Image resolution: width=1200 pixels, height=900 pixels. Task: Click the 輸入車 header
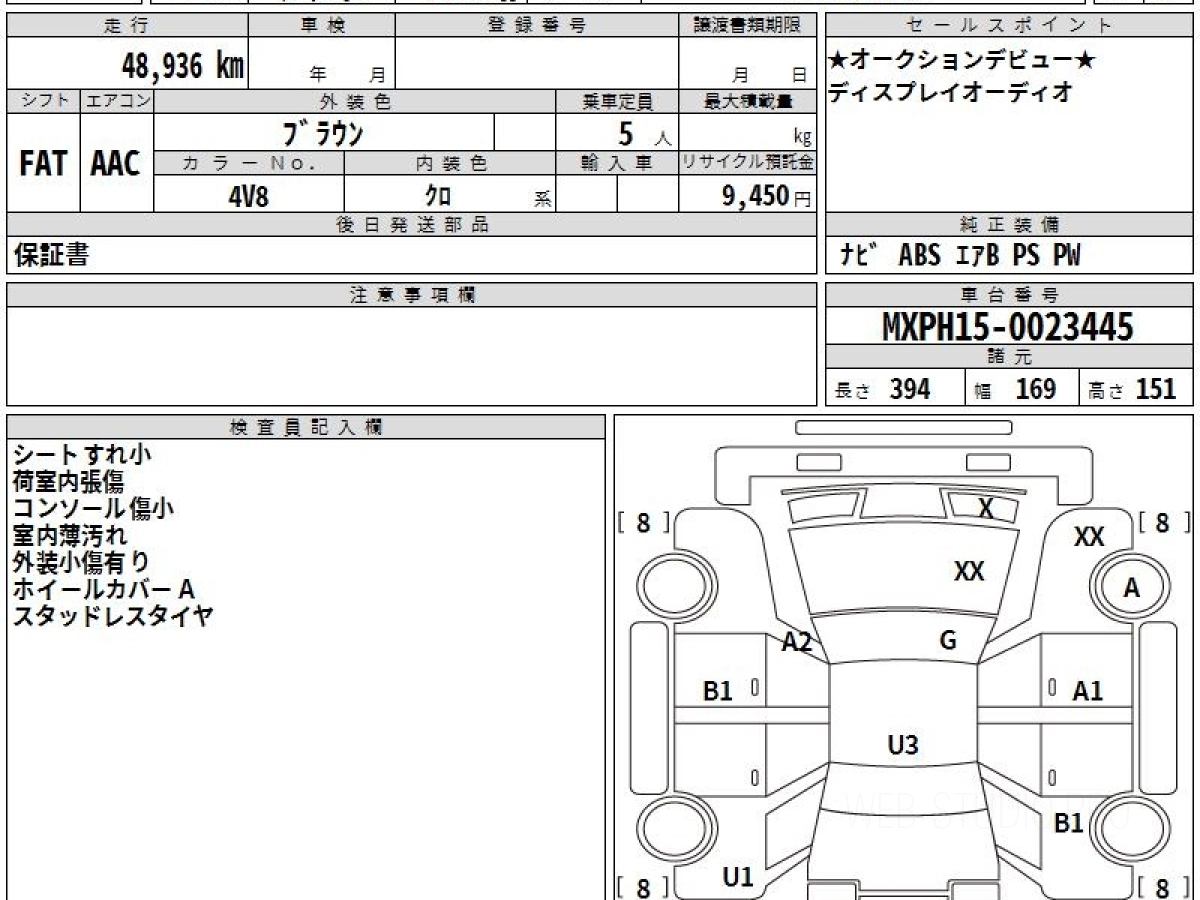(x=617, y=163)
